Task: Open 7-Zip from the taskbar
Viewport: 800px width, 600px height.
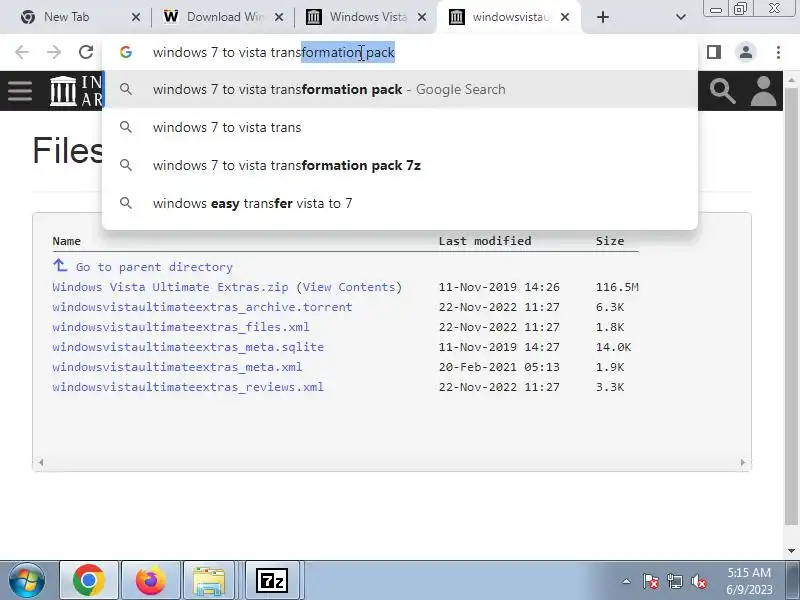Action: (271, 581)
